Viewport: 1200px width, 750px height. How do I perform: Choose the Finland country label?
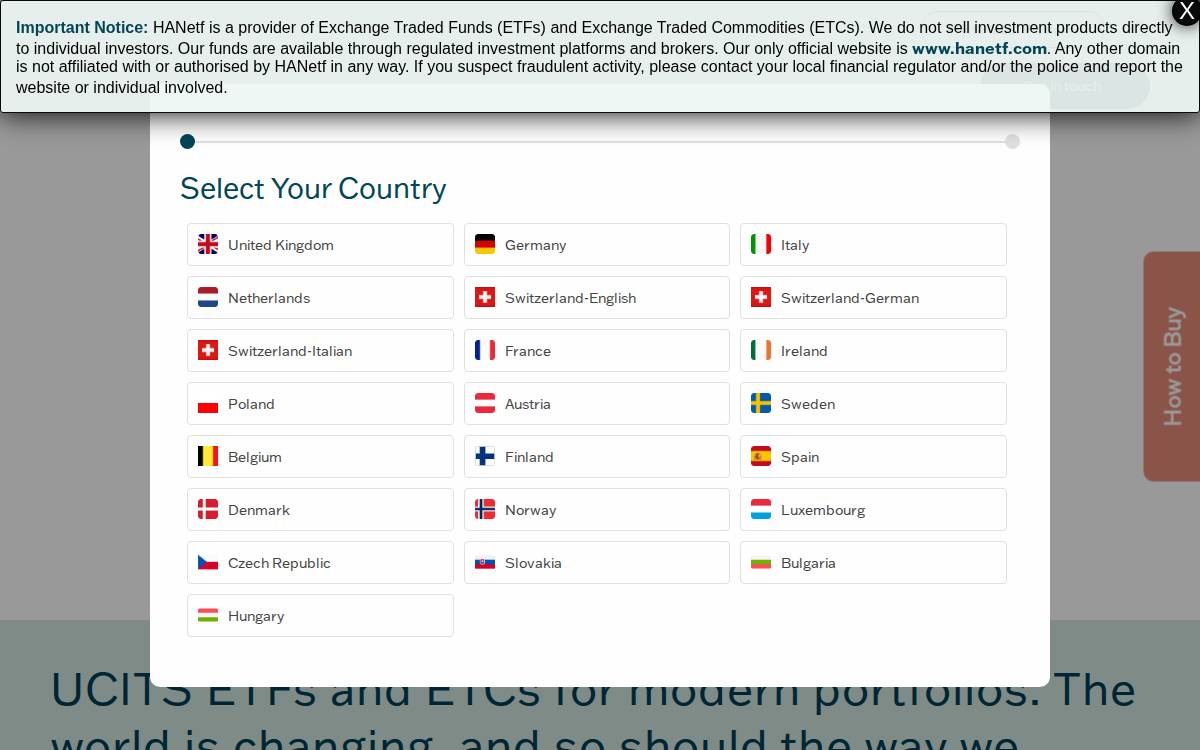coord(529,457)
